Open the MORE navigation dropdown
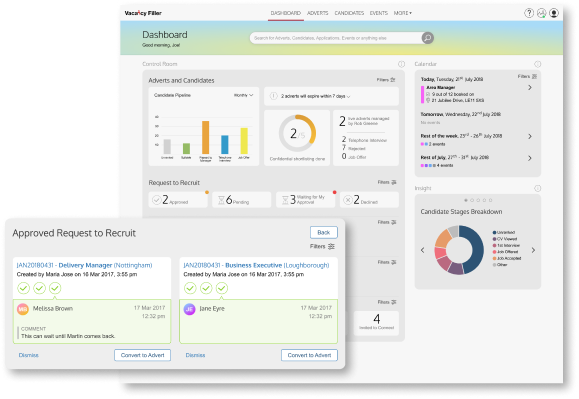Image resolution: width=579 pixels, height=399 pixels. click(402, 13)
